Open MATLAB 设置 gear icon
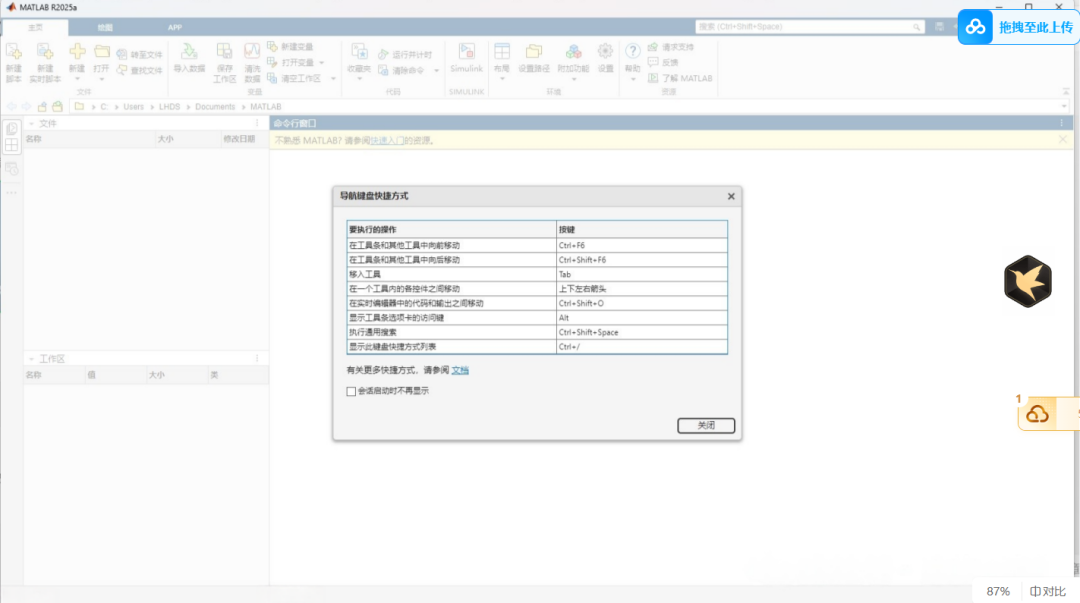The height and width of the screenshot is (603, 1080). pyautogui.click(x=605, y=52)
